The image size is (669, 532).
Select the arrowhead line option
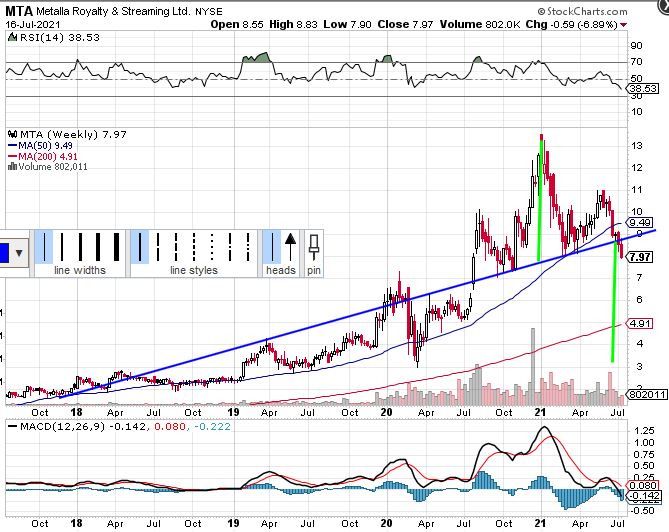[291, 247]
